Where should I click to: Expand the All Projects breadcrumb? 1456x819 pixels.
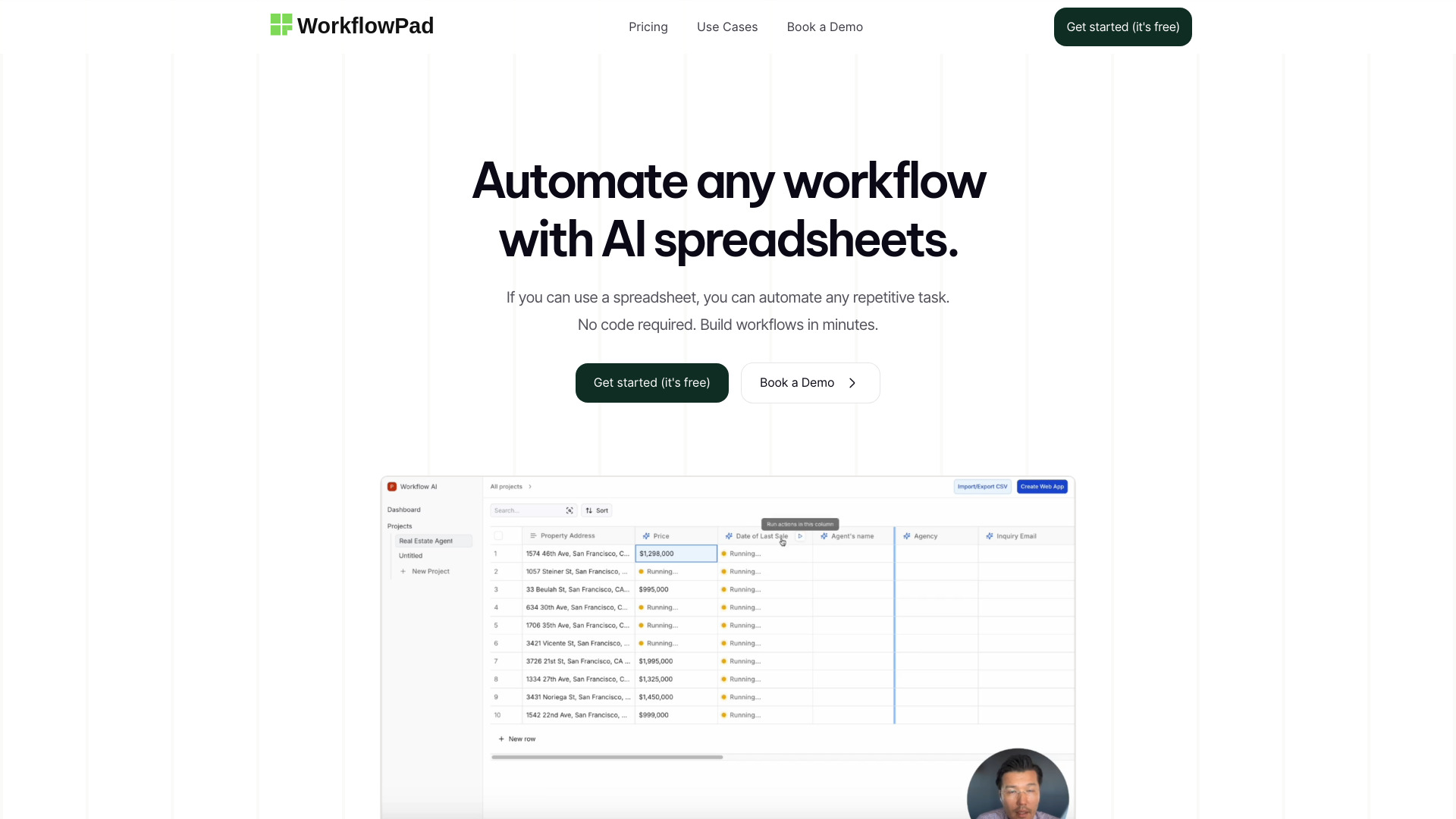pyautogui.click(x=530, y=486)
